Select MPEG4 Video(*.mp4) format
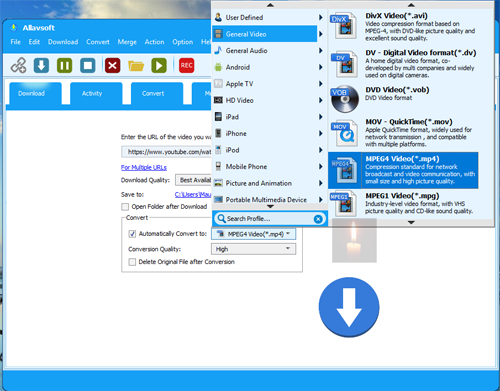The height and width of the screenshot is (391, 500). pos(403,170)
